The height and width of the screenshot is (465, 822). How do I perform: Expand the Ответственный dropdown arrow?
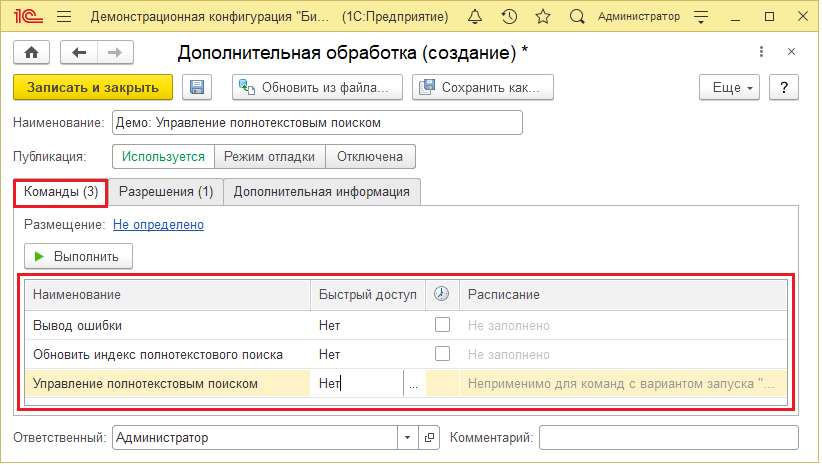click(x=407, y=437)
